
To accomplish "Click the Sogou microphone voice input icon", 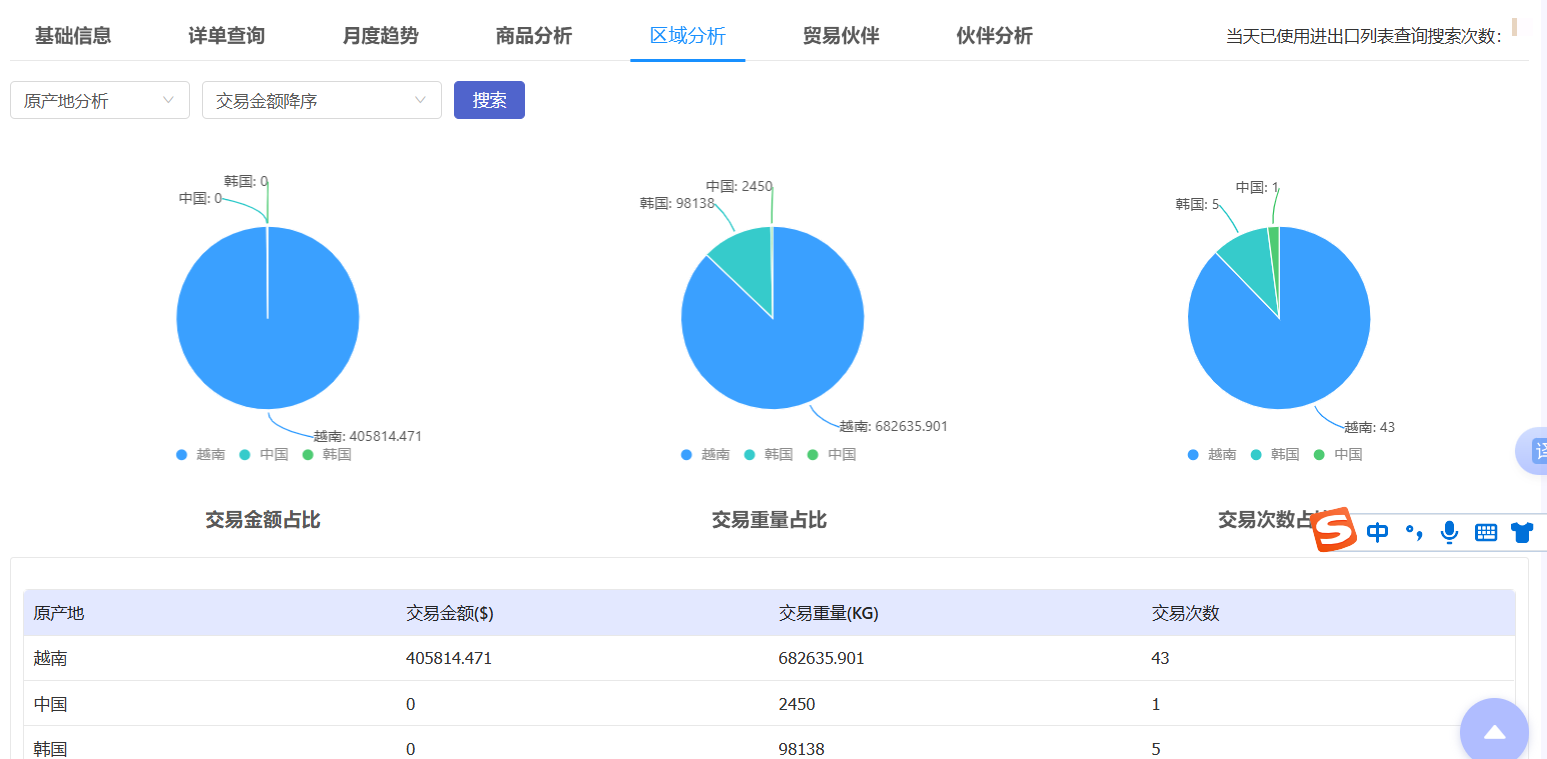I will 1449,532.
